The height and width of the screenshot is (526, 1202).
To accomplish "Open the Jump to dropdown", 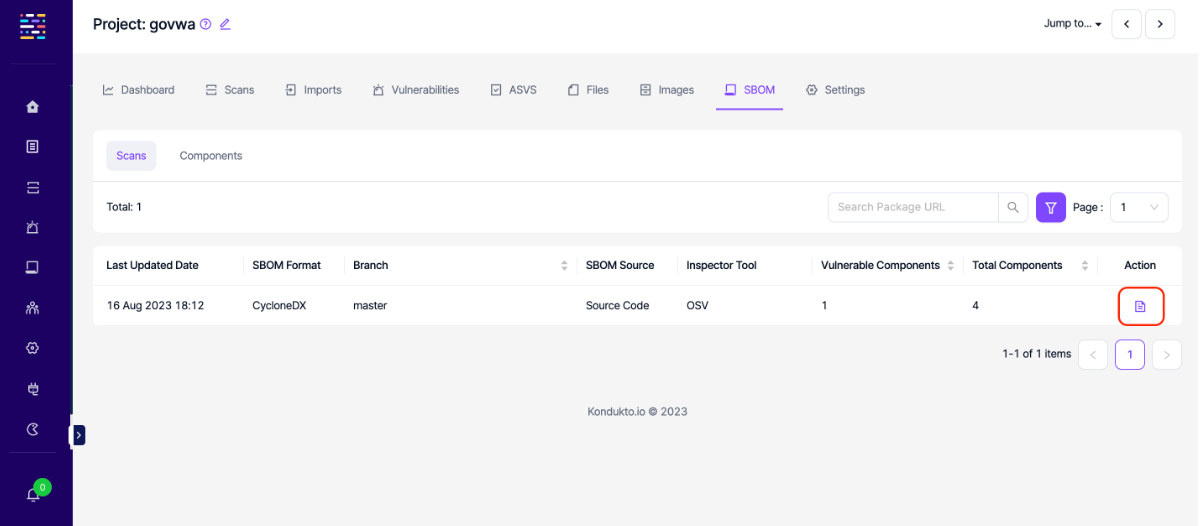I will coord(1072,24).
